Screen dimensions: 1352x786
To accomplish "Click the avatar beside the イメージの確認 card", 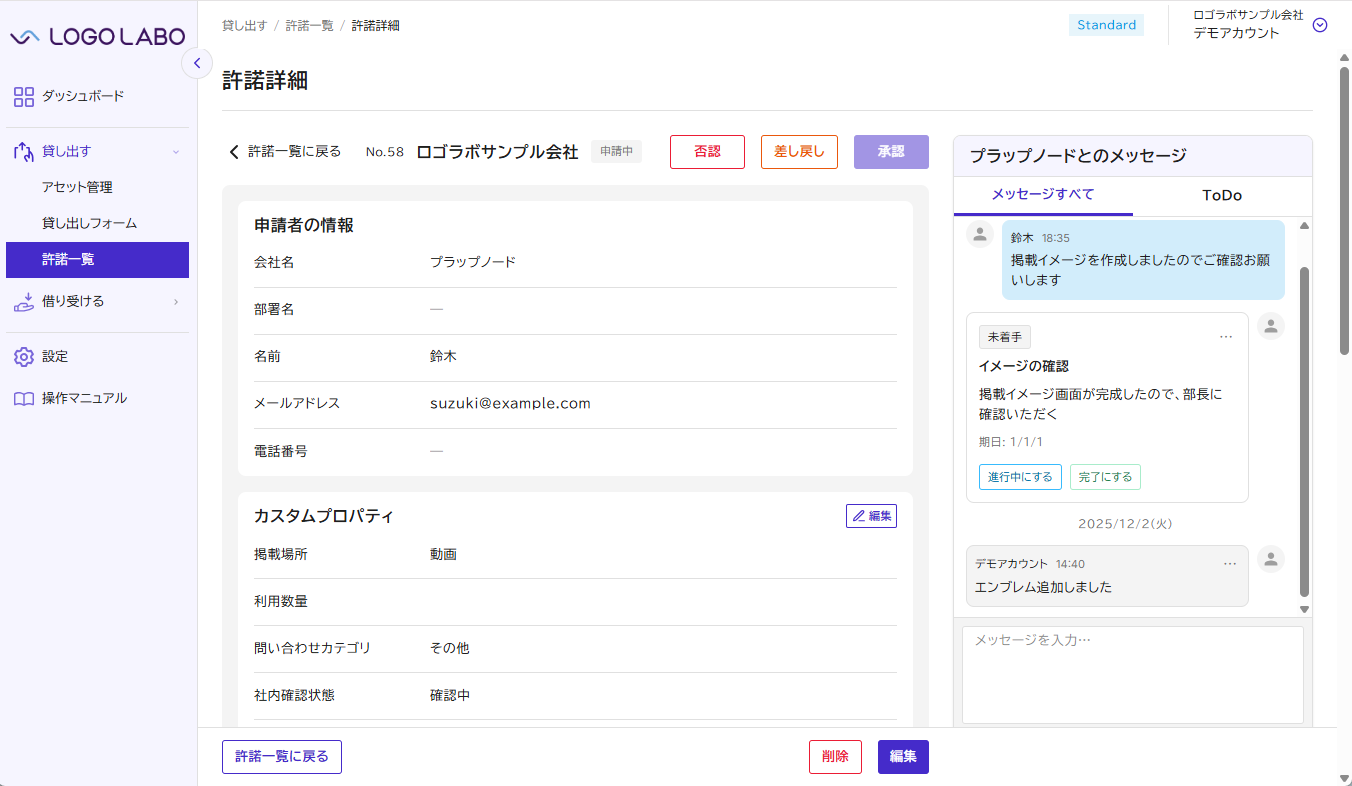I will coord(1271,326).
